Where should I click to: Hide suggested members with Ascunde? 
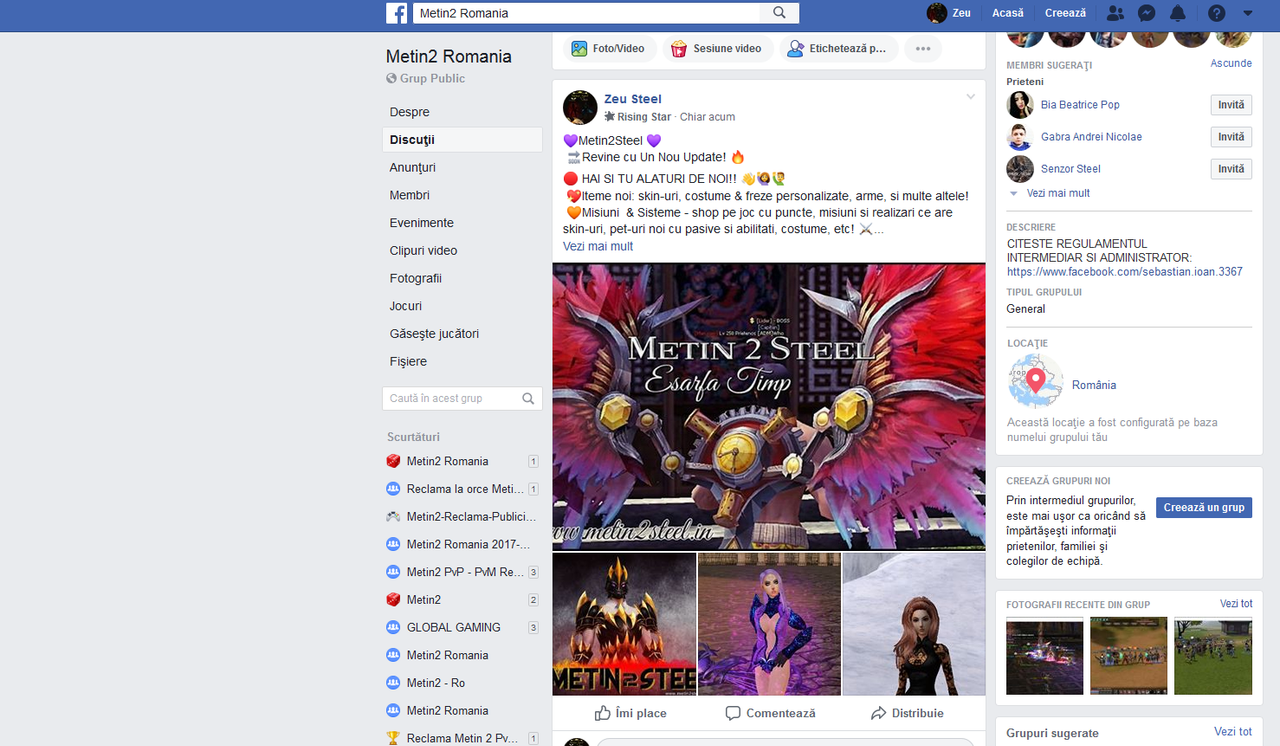[1231, 62]
